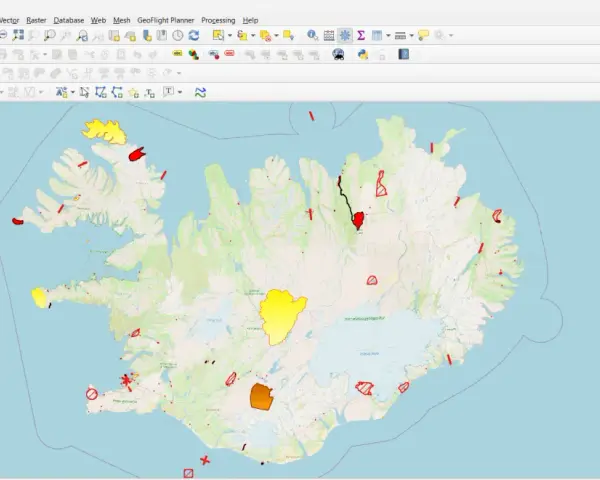Activate the Select Features tool
Image resolution: width=600 pixels, height=480 pixels.
click(218, 35)
